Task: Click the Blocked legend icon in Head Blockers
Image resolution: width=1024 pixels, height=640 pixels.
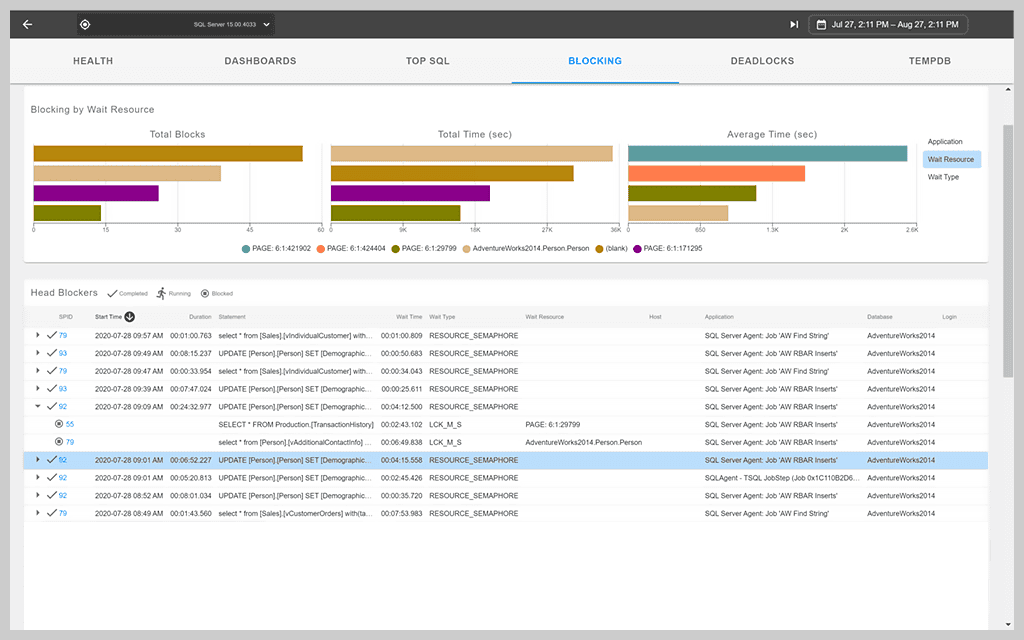Action: pyautogui.click(x=203, y=293)
